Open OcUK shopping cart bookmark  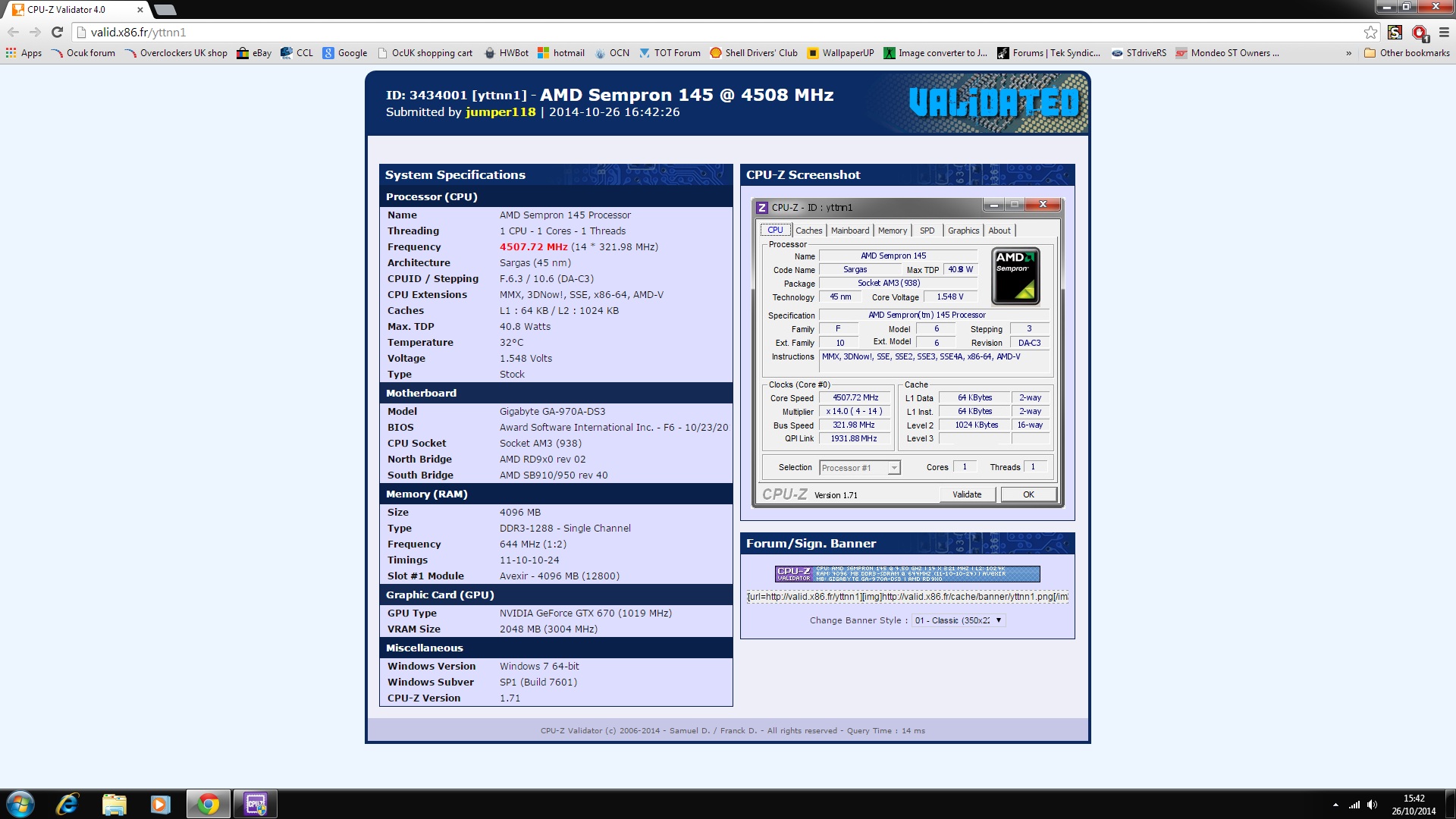pos(425,53)
